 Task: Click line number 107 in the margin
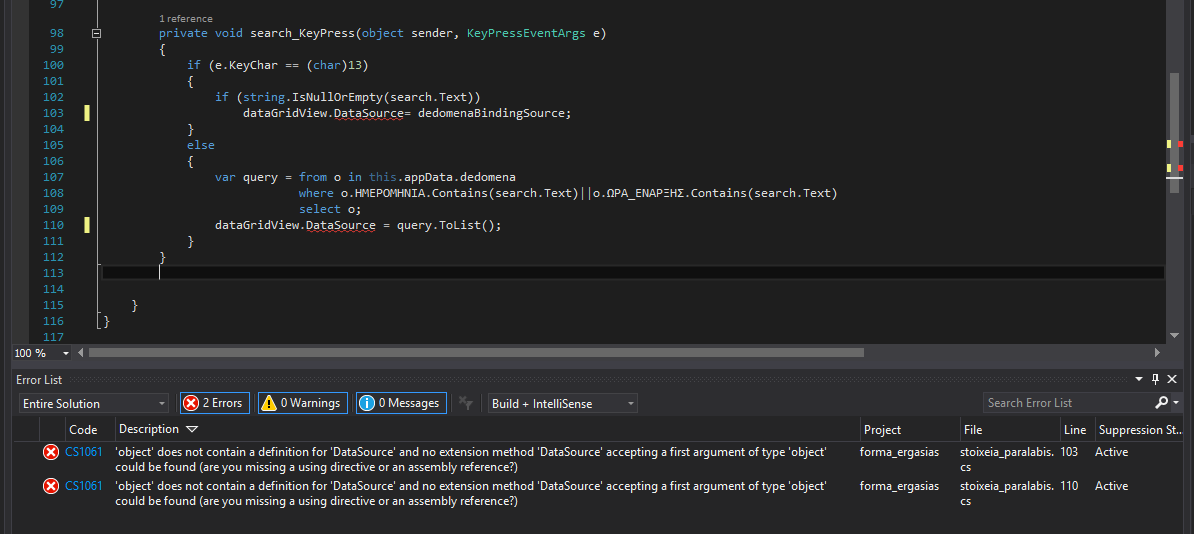[53, 177]
